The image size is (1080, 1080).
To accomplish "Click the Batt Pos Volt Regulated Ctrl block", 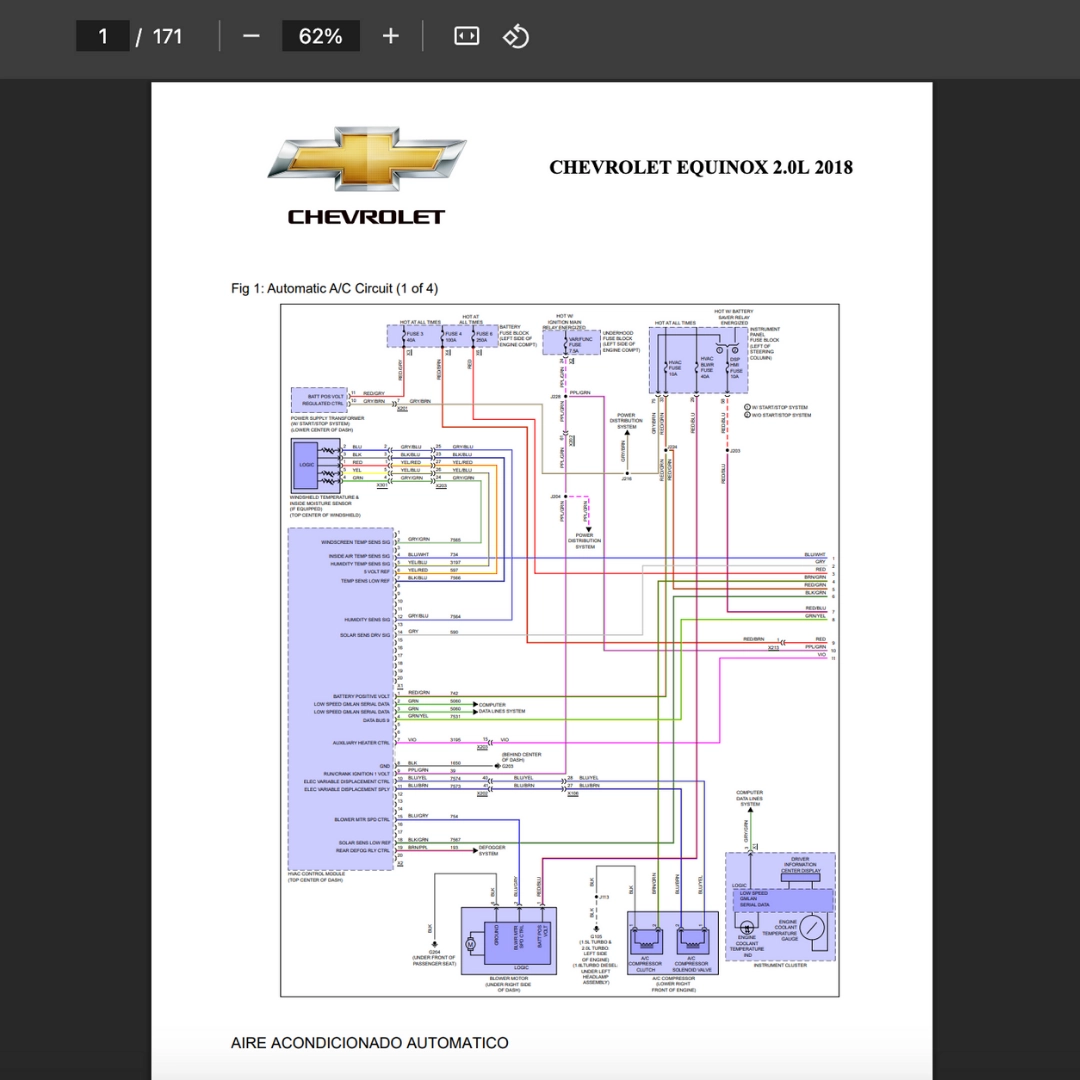I will [319, 400].
